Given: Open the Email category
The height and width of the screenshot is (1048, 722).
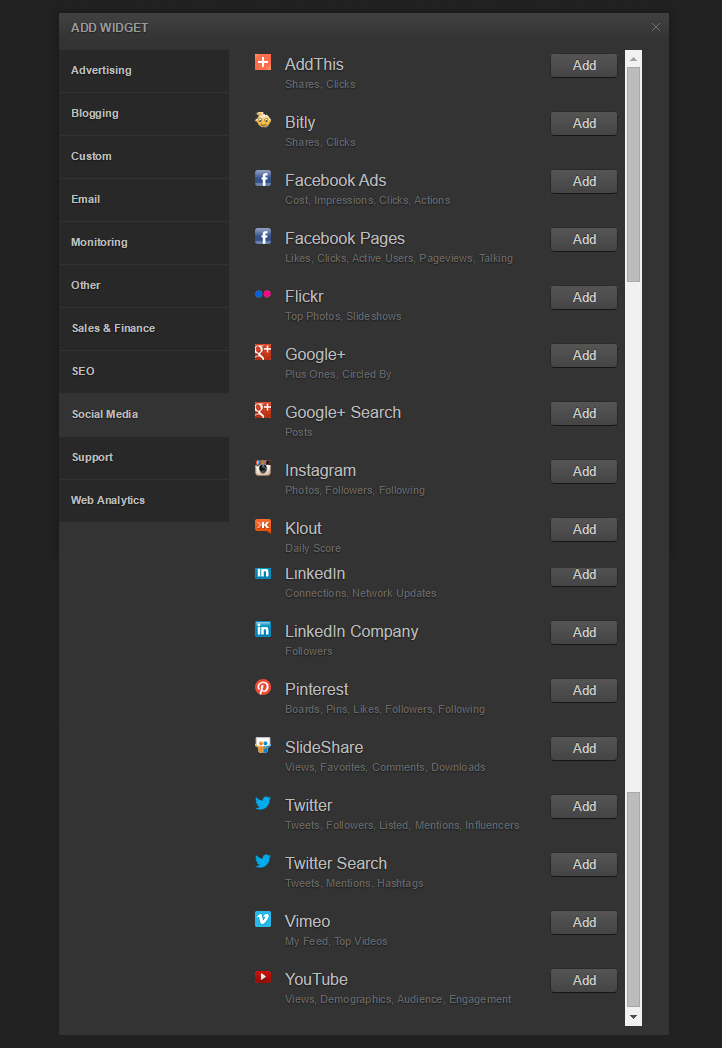Looking at the screenshot, I should [144, 200].
